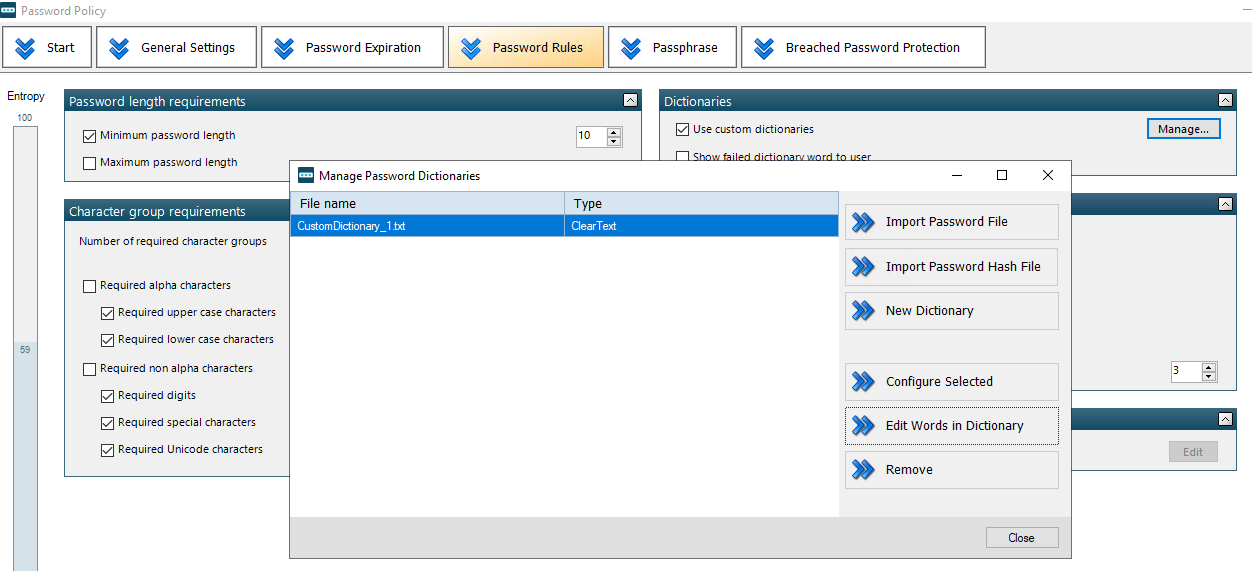
Task: Click the Manage... button
Action: click(x=1184, y=129)
